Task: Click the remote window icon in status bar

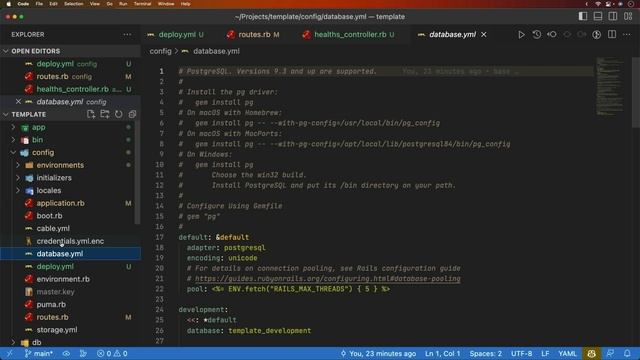Action: pyautogui.click(x=9, y=353)
